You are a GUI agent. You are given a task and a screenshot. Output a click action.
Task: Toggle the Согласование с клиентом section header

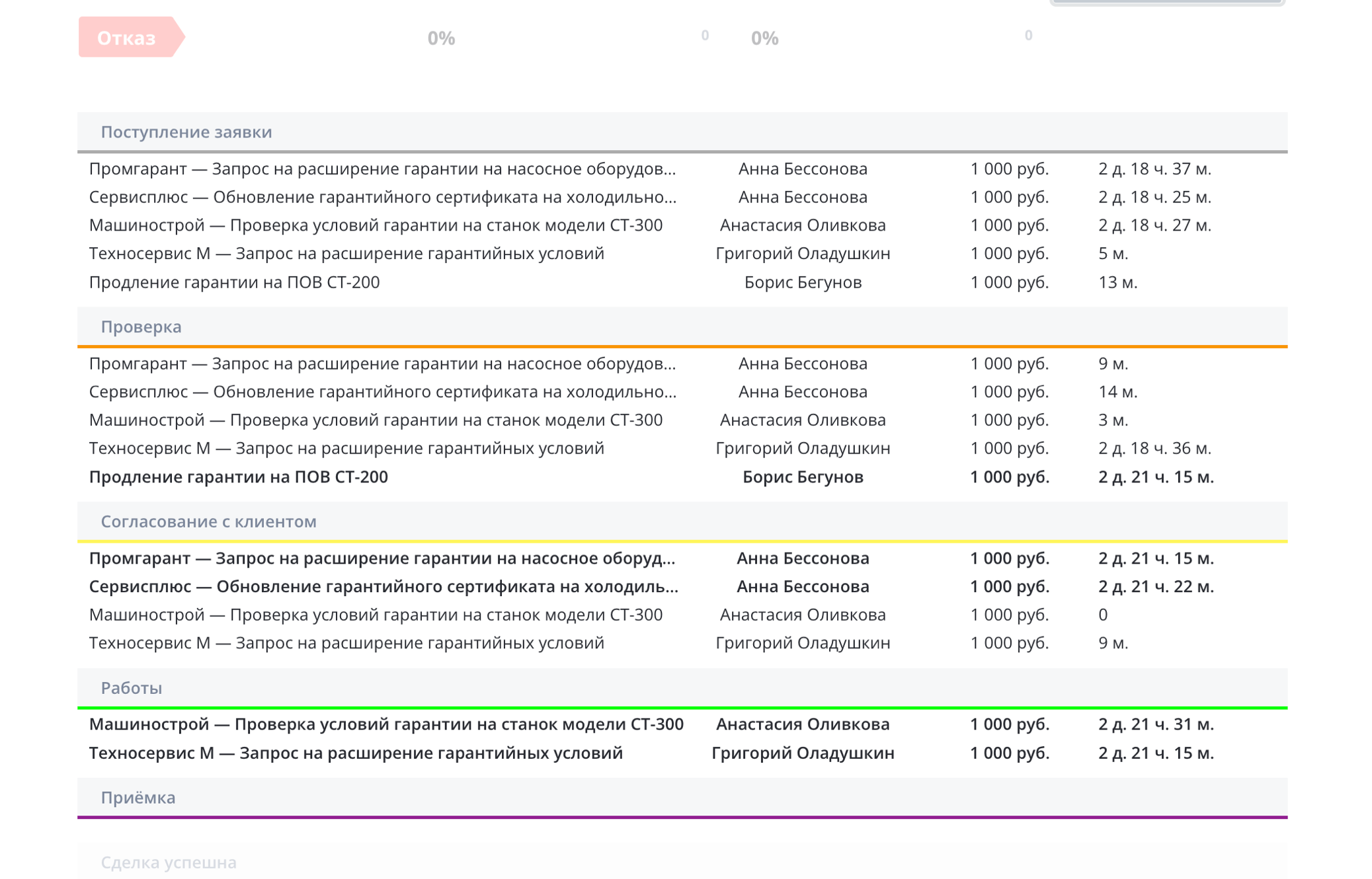click(x=208, y=521)
